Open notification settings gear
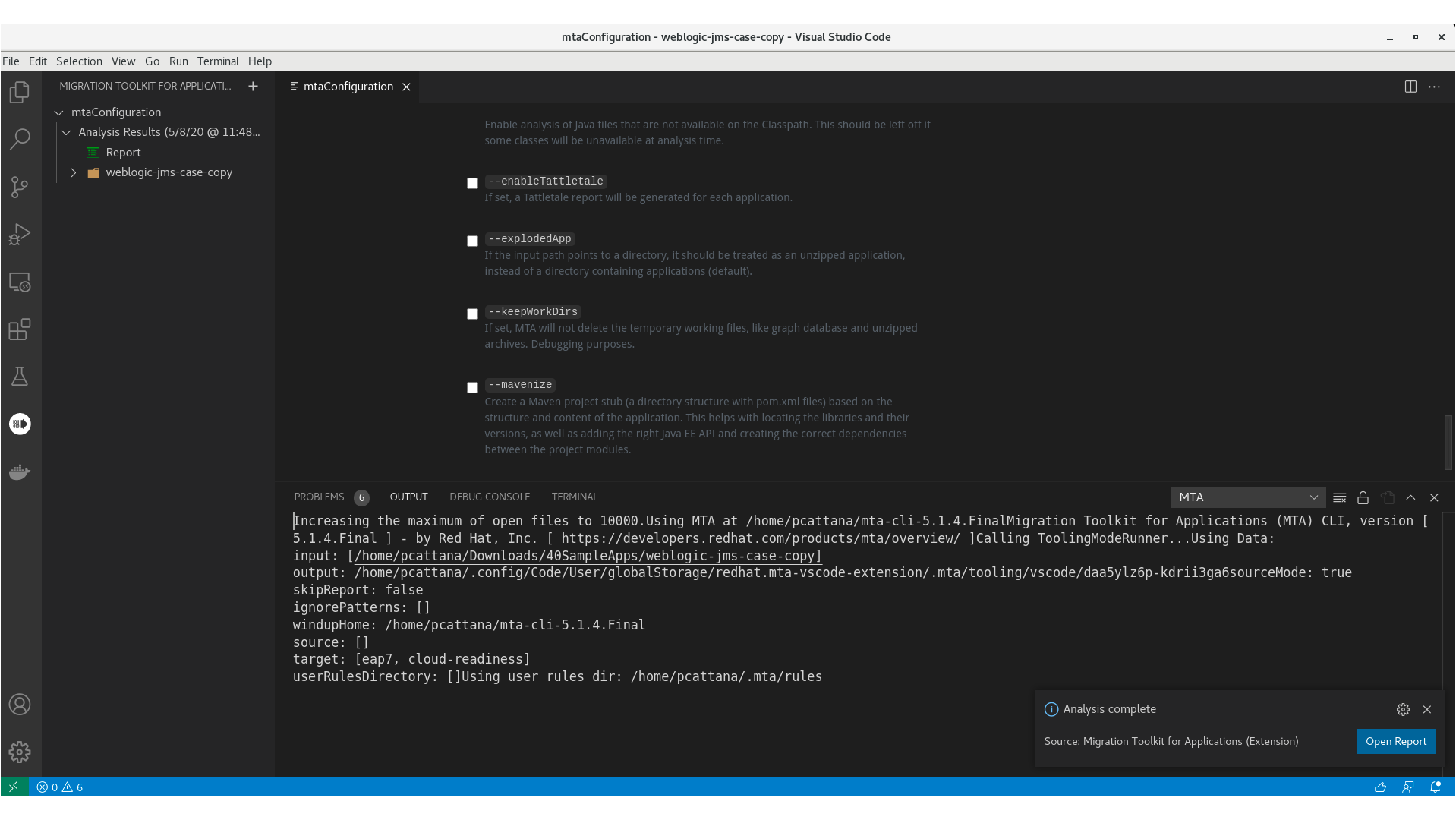The height and width of the screenshot is (820, 1456). click(1403, 709)
